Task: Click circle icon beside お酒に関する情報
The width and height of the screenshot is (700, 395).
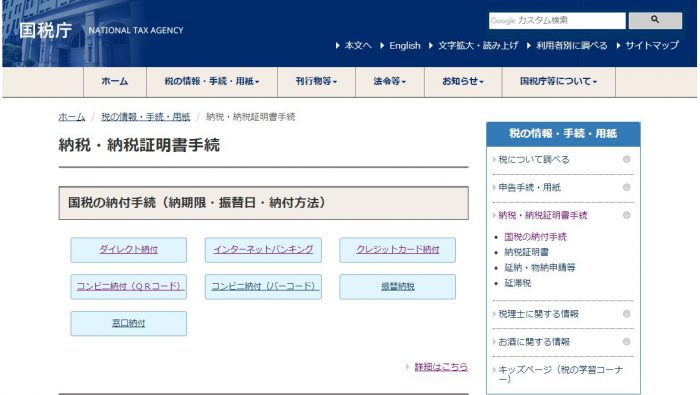Action: click(x=626, y=341)
